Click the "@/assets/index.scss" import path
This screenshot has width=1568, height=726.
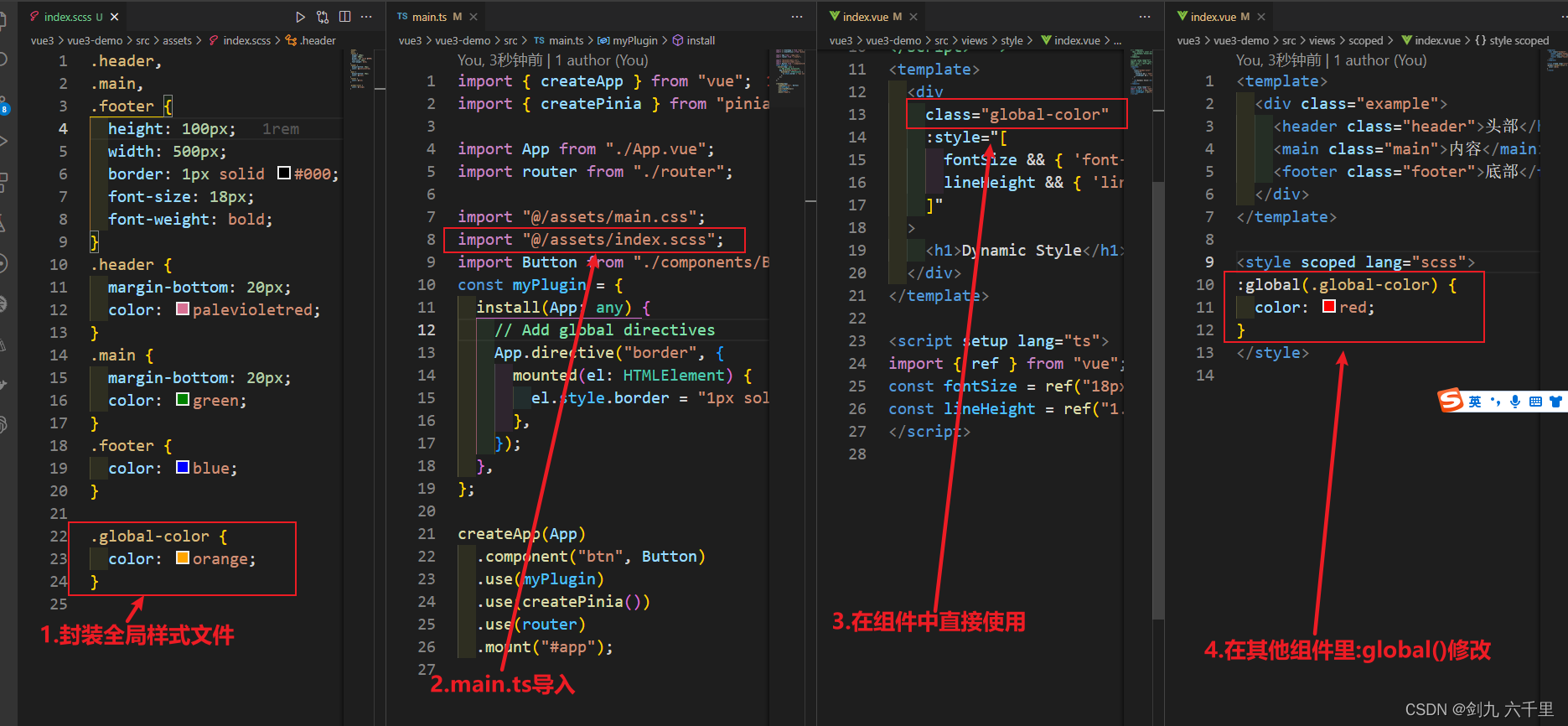click(x=624, y=240)
